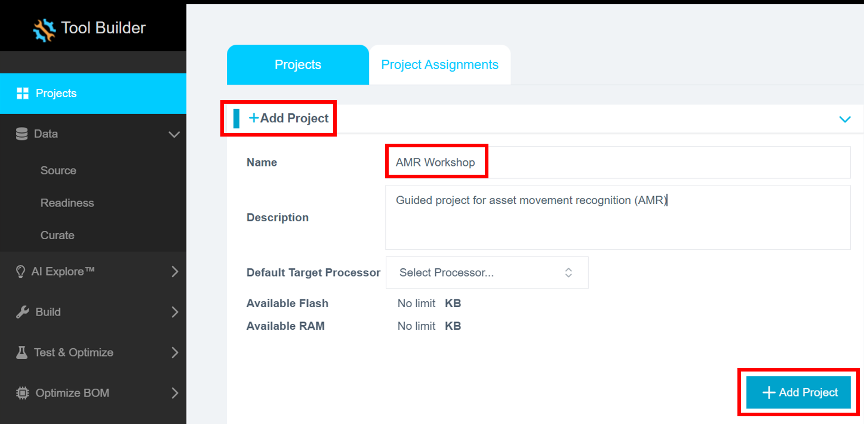The height and width of the screenshot is (424, 864).
Task: Open the Readiness data page
Action: (x=67, y=203)
